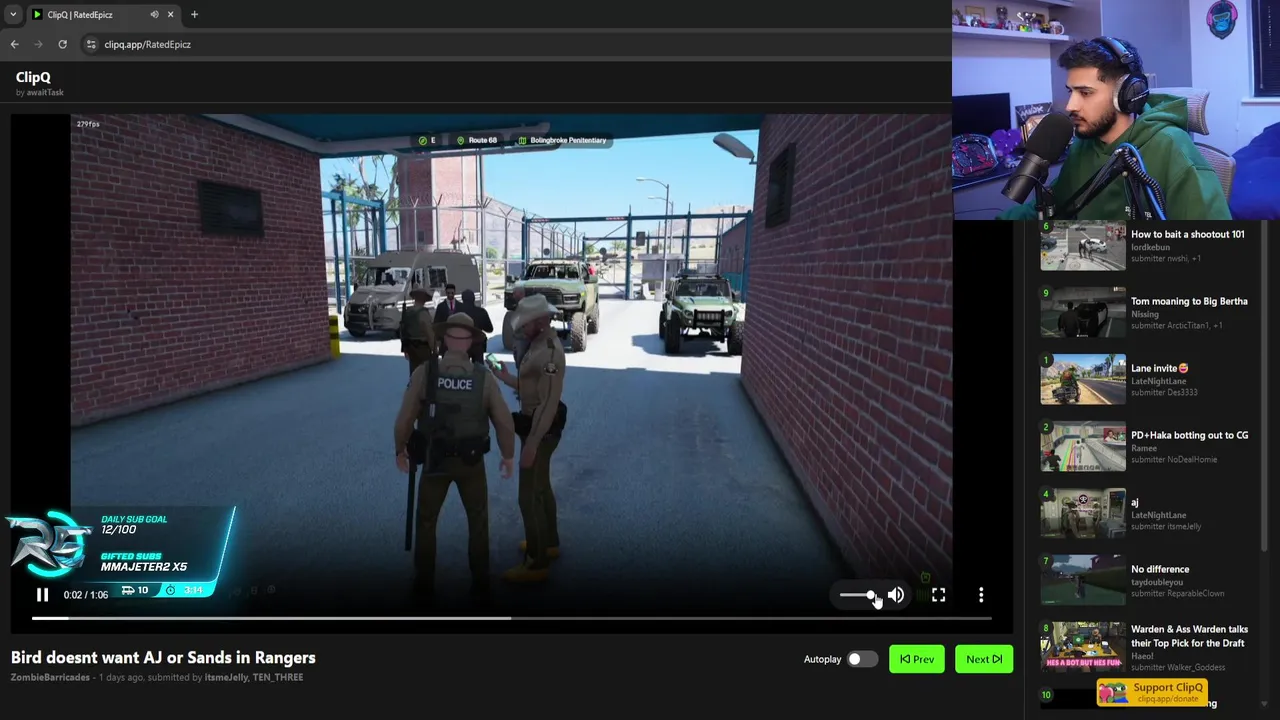Open the 'Lane invite' clip thumbnail
The height and width of the screenshot is (720, 1280).
click(x=1083, y=379)
